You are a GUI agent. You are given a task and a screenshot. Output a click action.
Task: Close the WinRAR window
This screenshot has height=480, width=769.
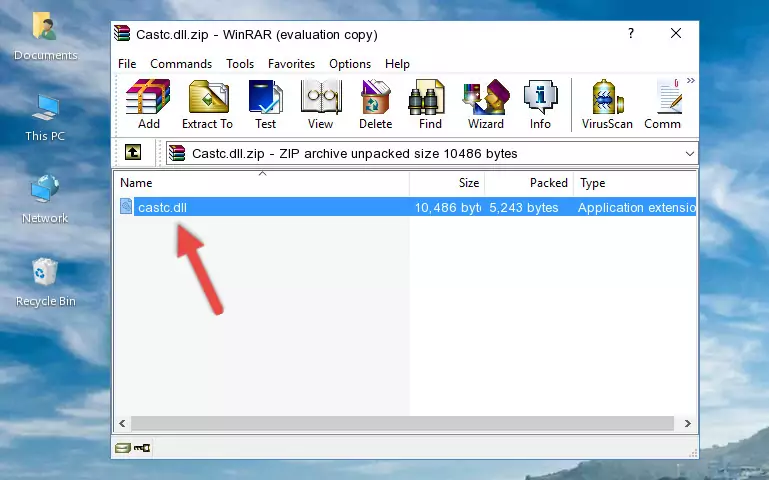tap(676, 33)
